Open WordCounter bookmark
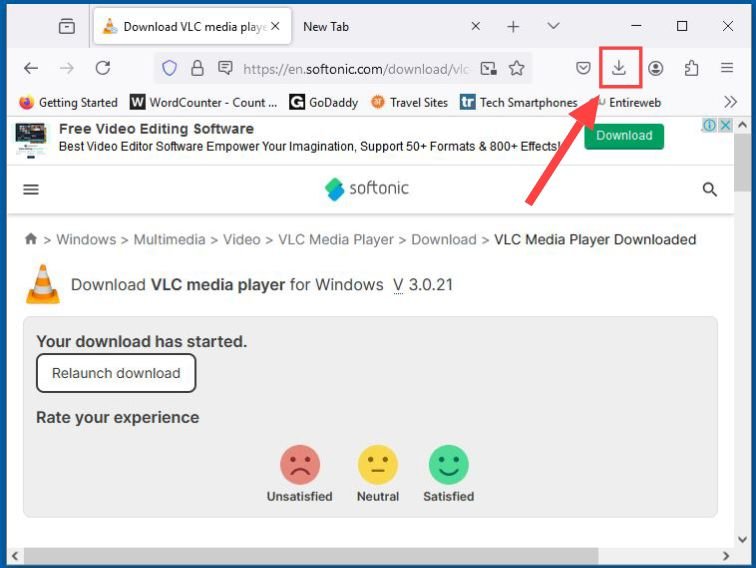Viewport: 756px width, 568px height. click(x=204, y=102)
